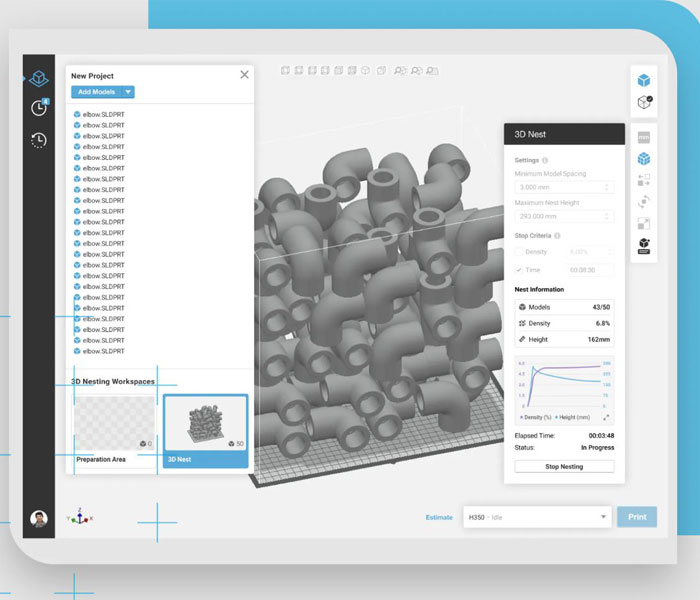Adjust the Minimum Model Spacing stepper
This screenshot has height=600, width=700.
606,187
